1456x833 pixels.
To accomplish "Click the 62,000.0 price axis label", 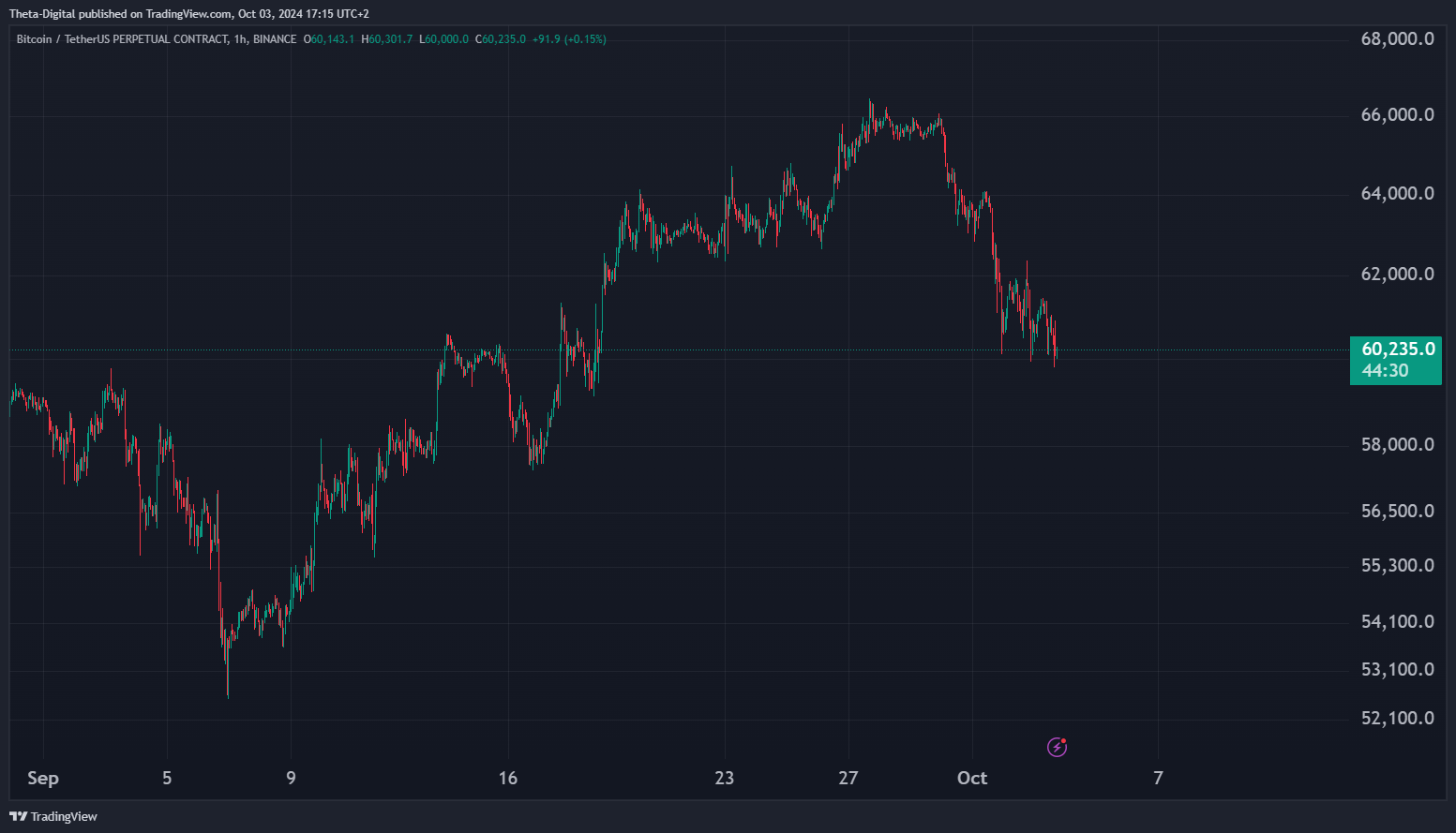I will pos(1398,275).
